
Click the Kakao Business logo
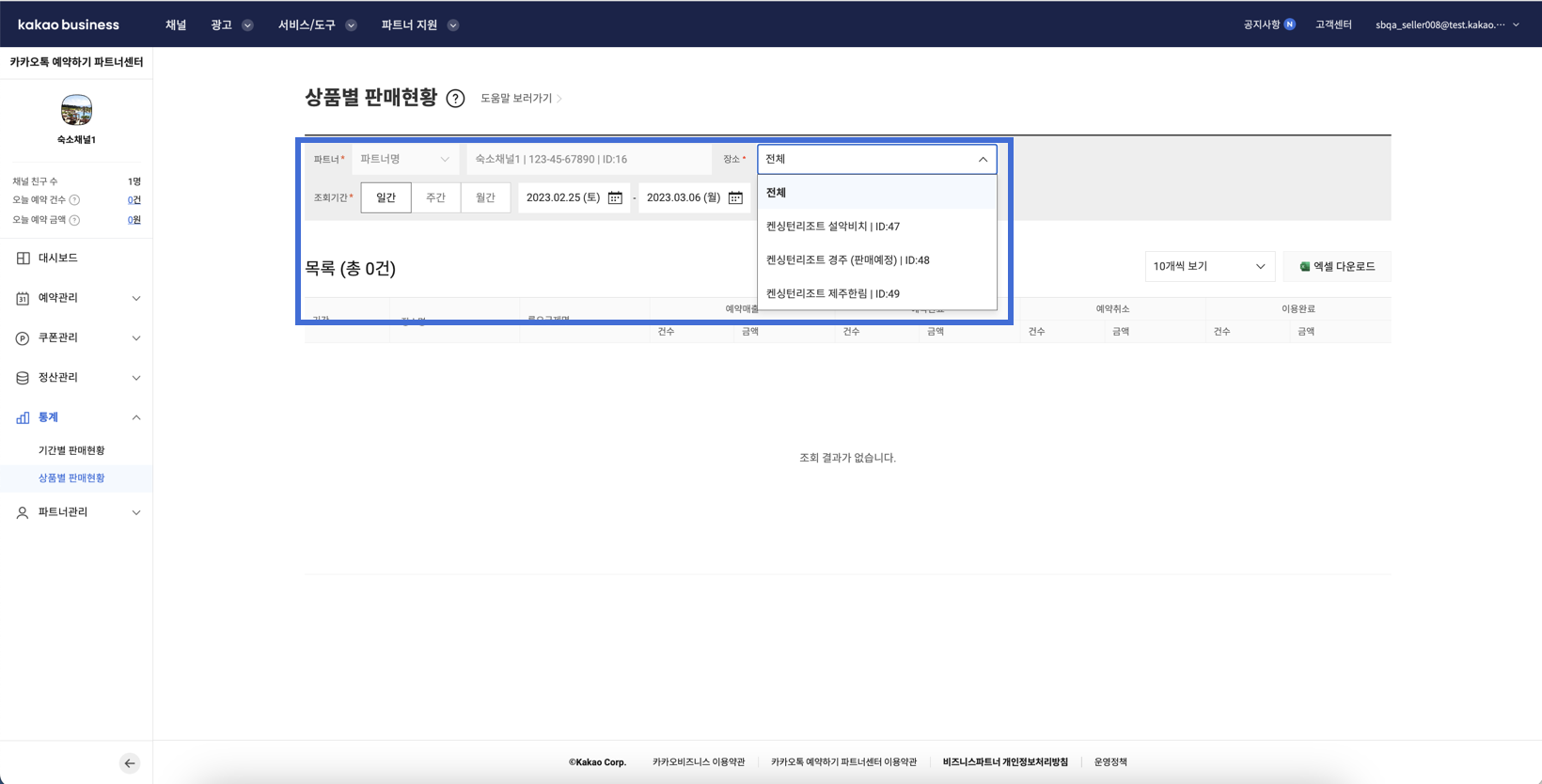click(x=69, y=24)
